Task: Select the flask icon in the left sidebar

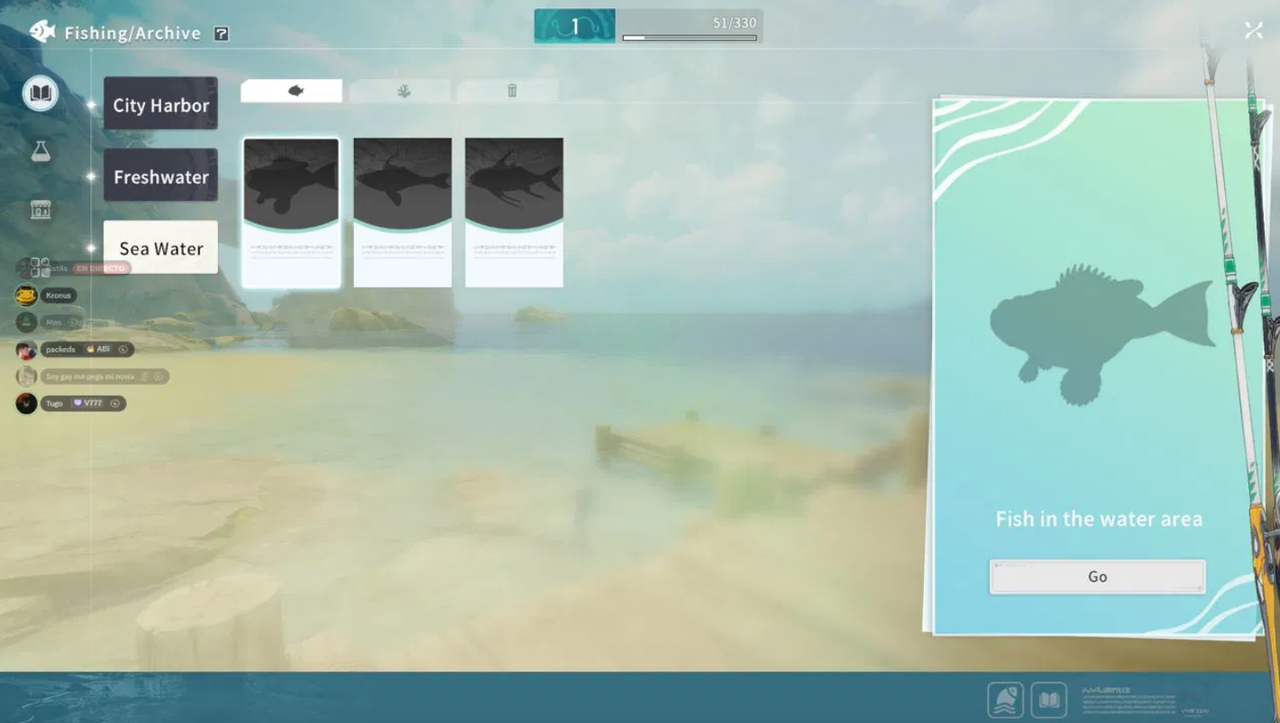Action: pyautogui.click(x=41, y=151)
